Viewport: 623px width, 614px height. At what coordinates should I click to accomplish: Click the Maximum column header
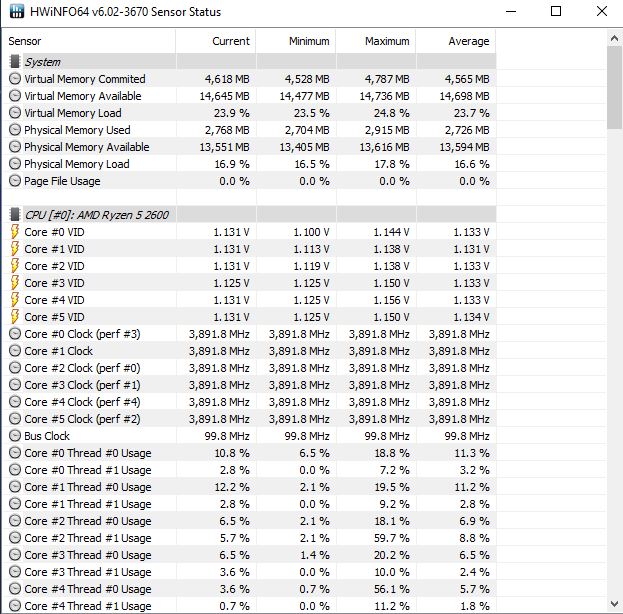pyautogui.click(x=376, y=41)
